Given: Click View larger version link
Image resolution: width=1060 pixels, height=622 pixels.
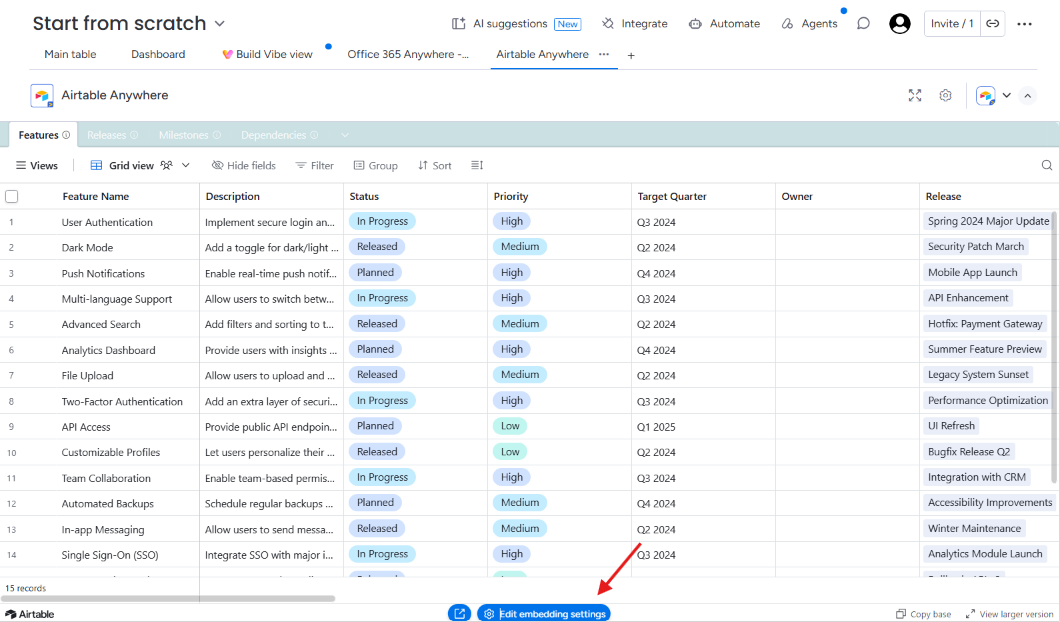Looking at the screenshot, I should pos(1009,614).
